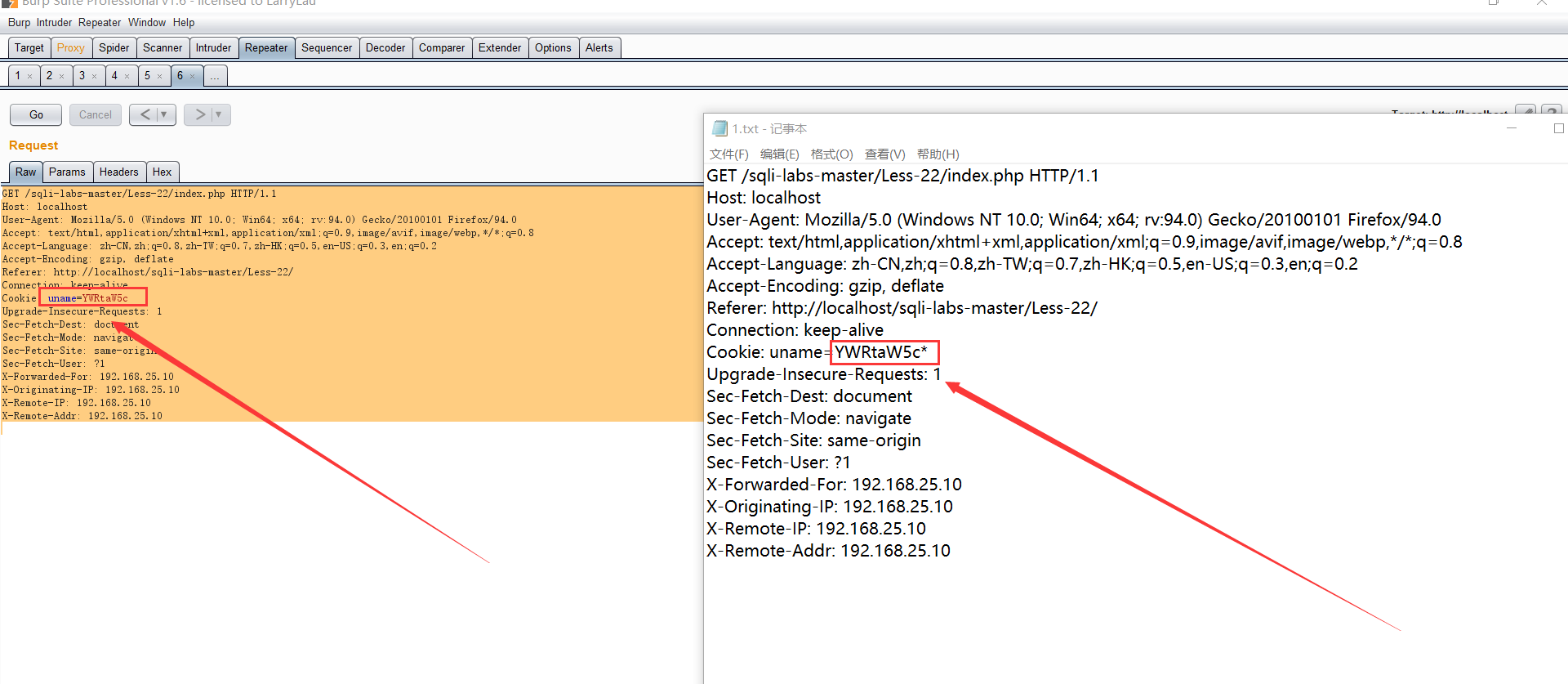The height and width of the screenshot is (684, 1568).
Task: Select Repeater request tab 3
Action: (82, 75)
